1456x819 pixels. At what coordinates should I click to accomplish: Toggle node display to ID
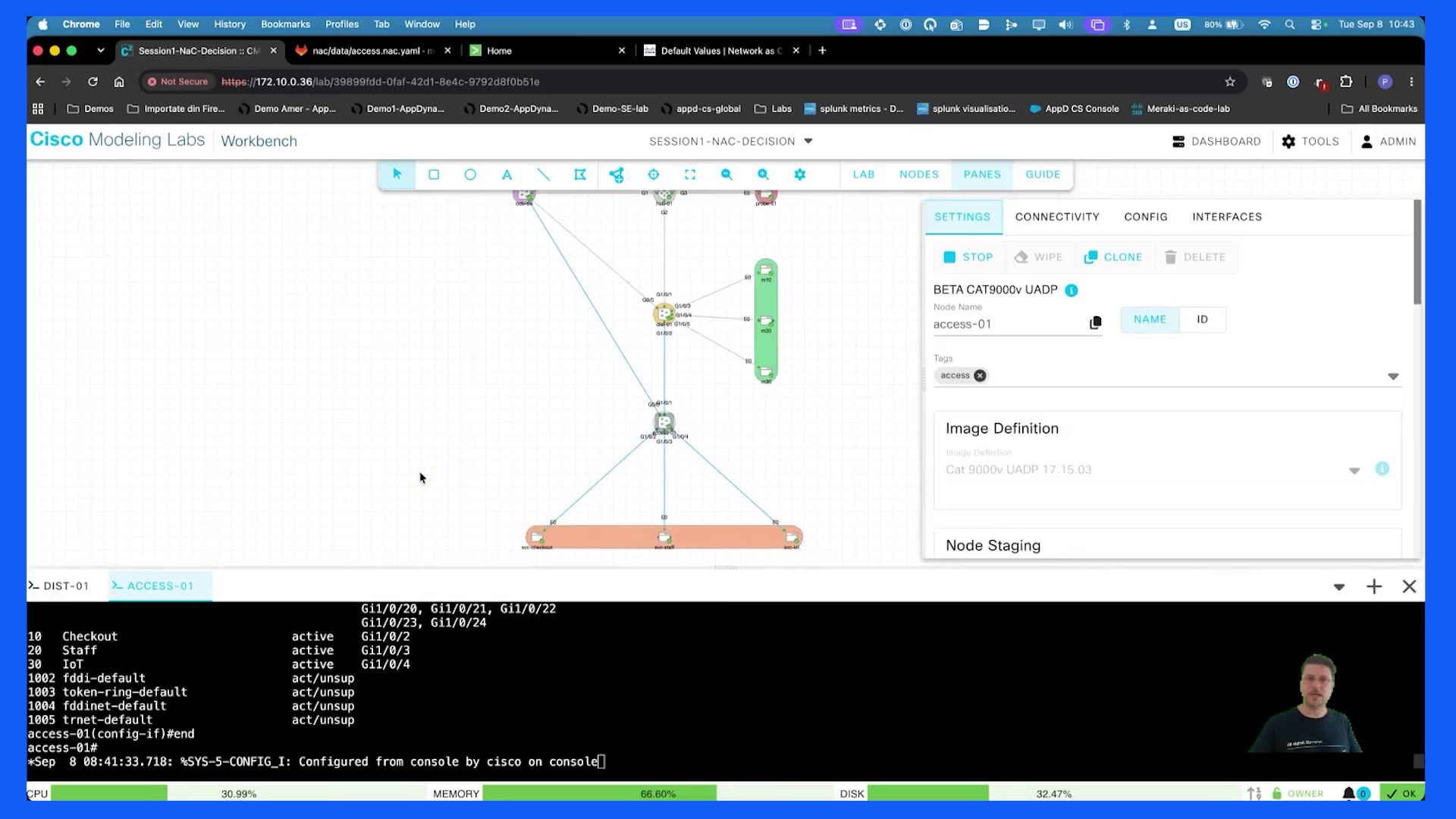tap(1202, 319)
